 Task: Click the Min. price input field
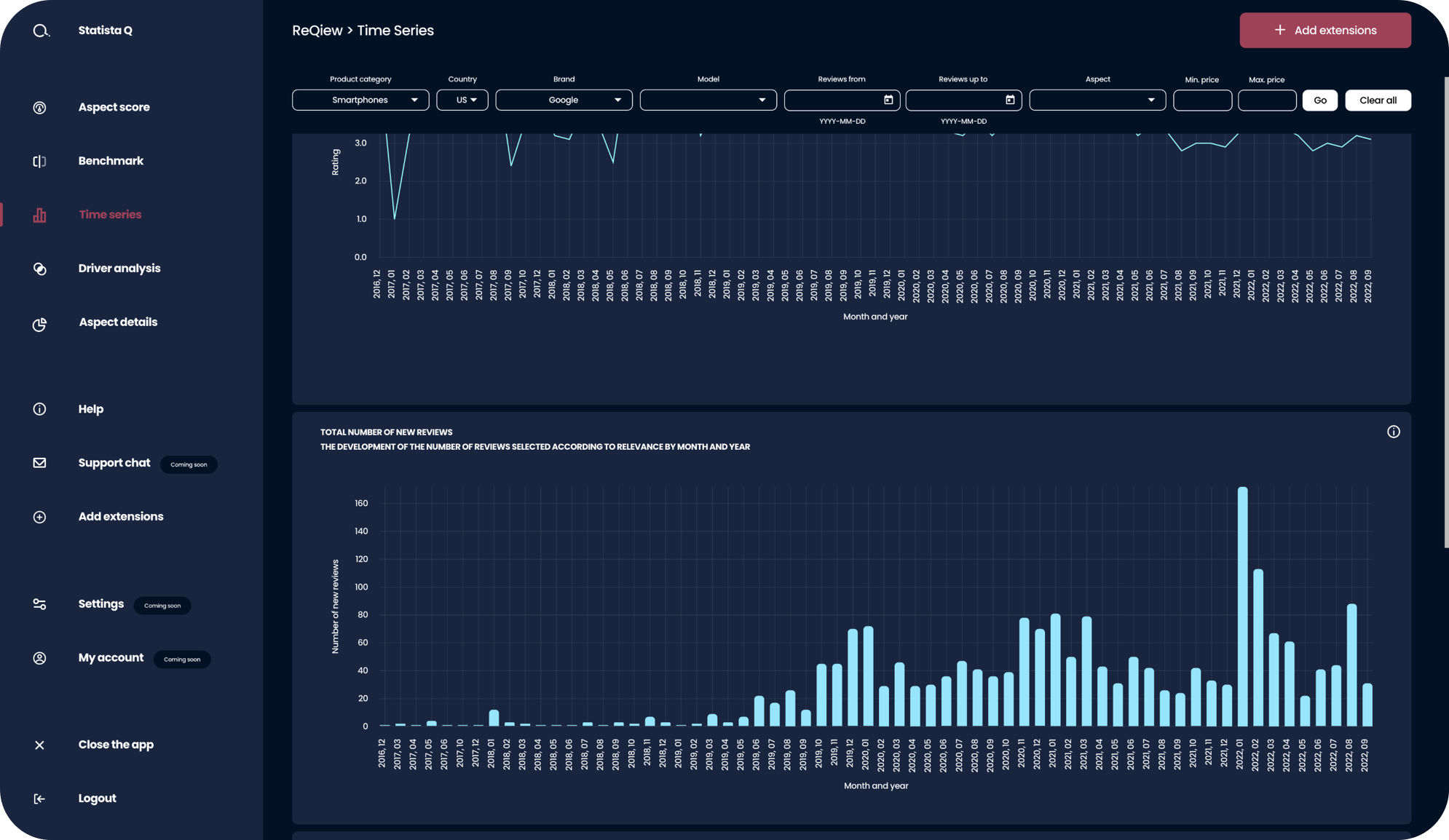click(1202, 100)
